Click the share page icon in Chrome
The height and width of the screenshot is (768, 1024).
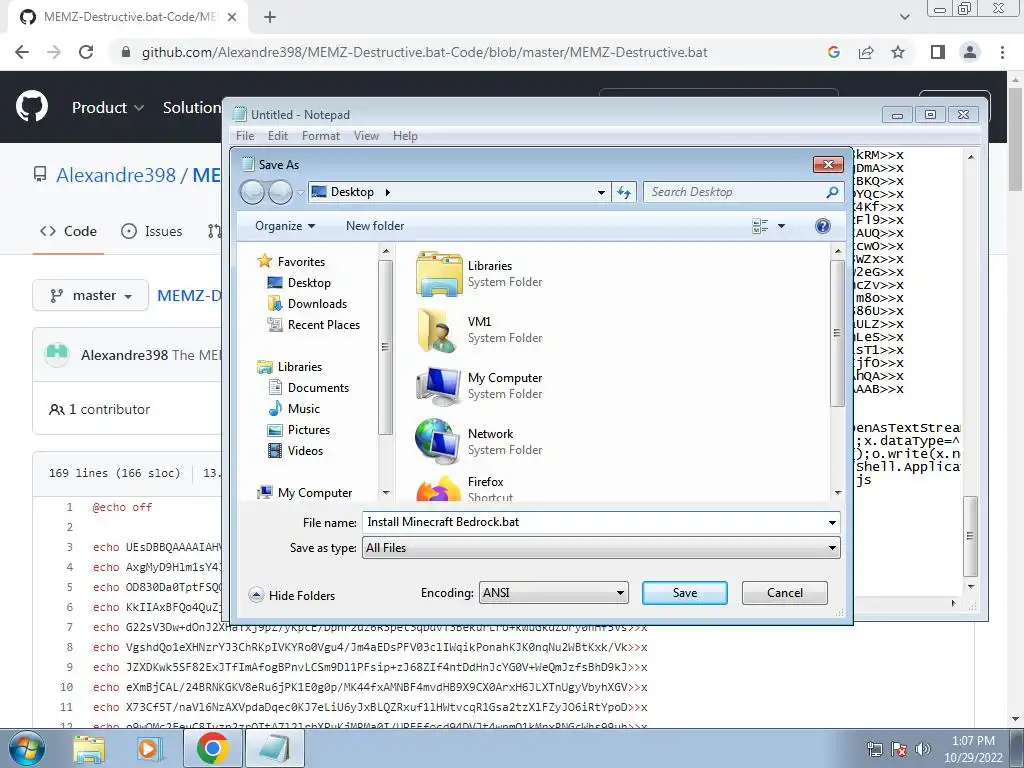click(866, 52)
